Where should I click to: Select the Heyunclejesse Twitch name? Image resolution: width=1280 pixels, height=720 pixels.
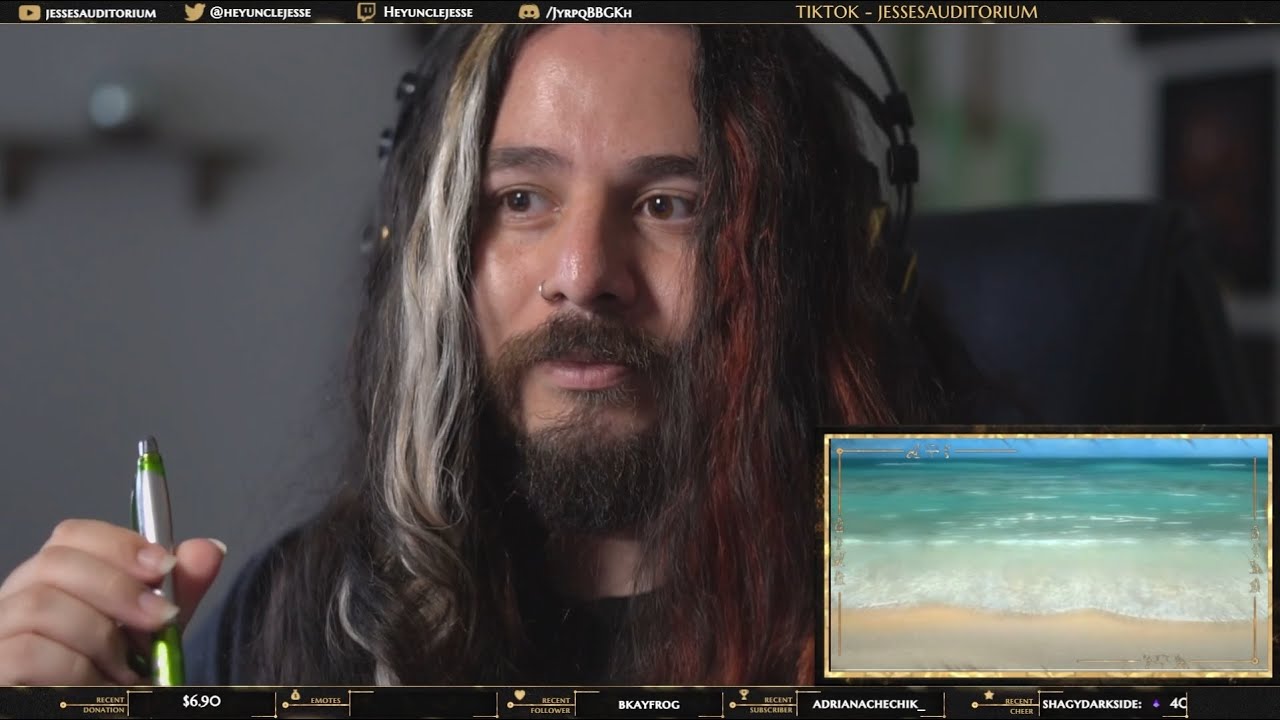pos(427,12)
